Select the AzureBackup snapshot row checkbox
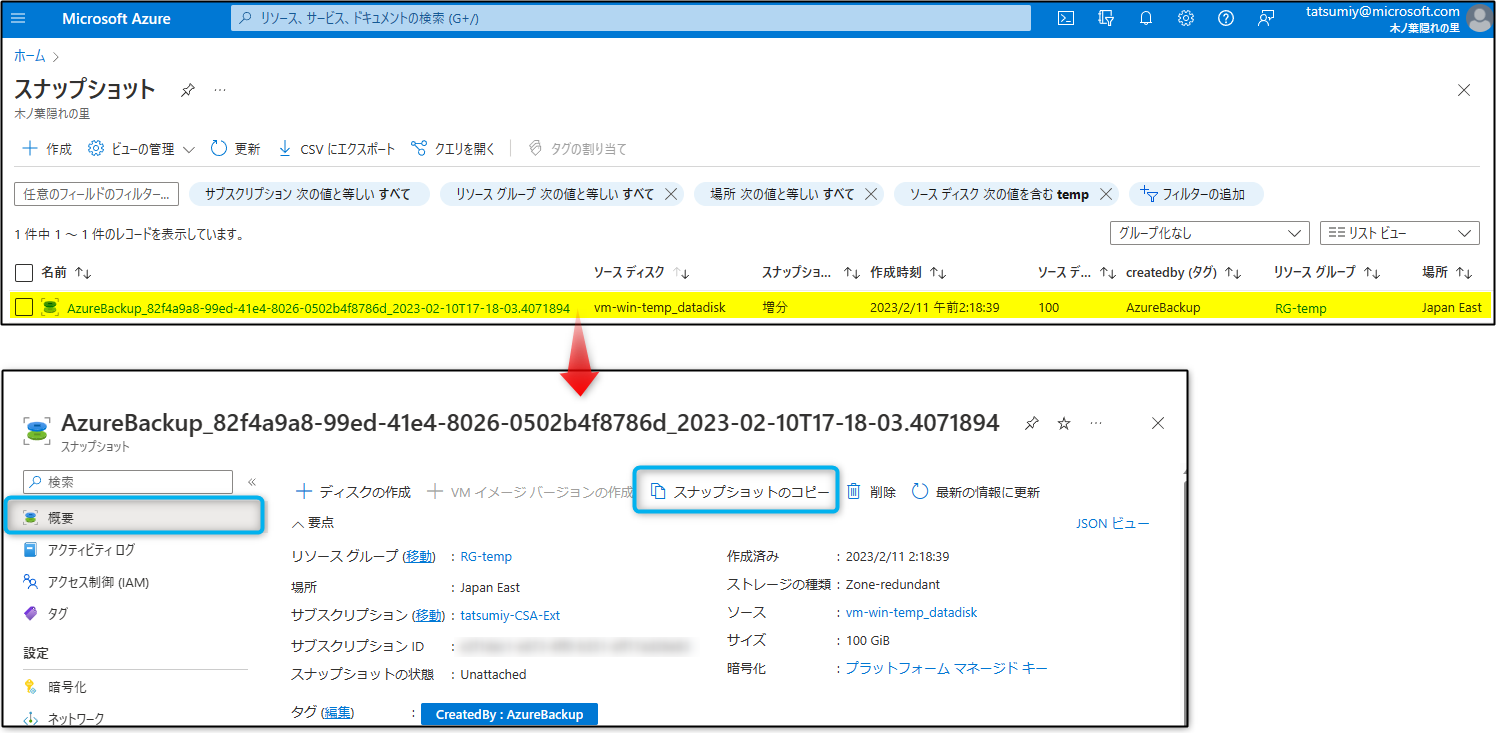Image resolution: width=1496 pixels, height=733 pixels. click(24, 308)
